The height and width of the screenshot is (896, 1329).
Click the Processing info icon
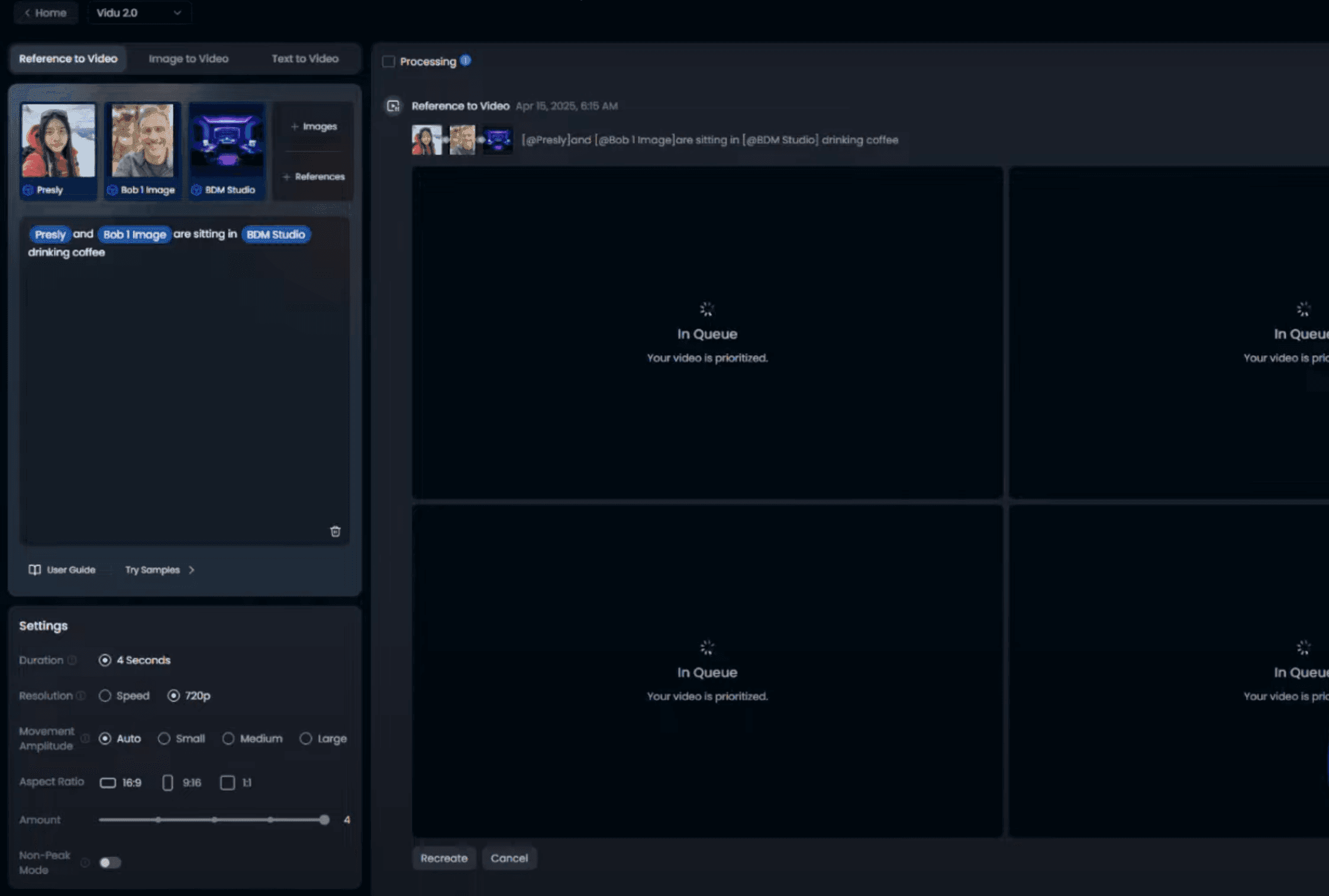(466, 60)
